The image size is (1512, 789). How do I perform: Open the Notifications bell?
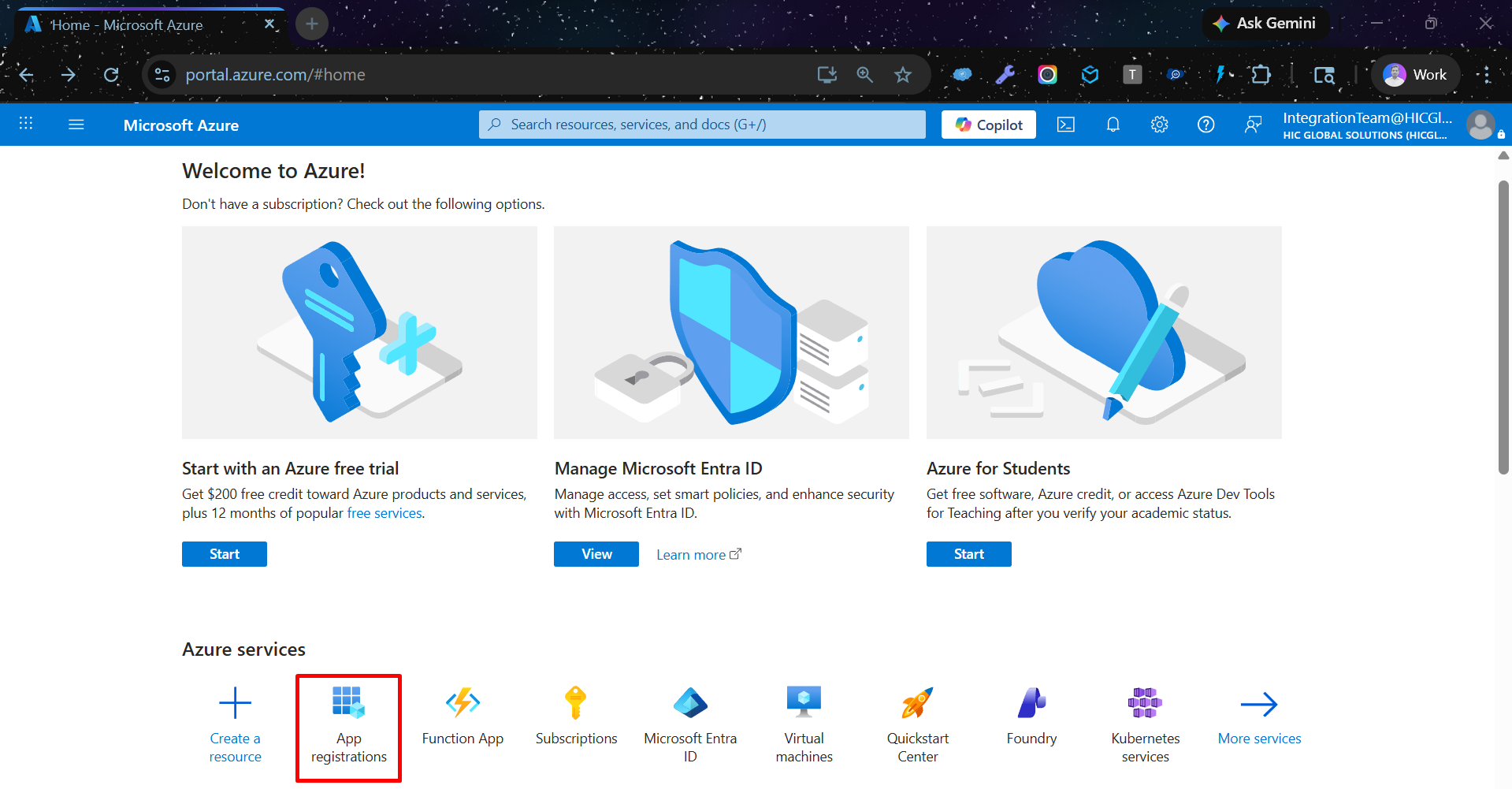coord(1113,125)
